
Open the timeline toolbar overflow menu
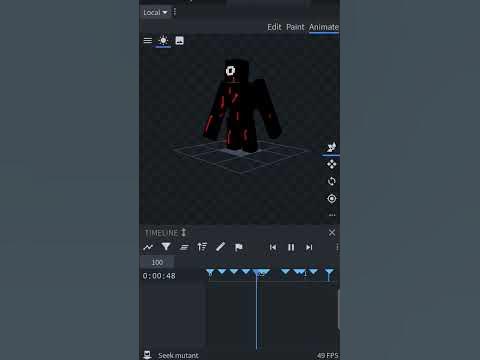[337, 247]
